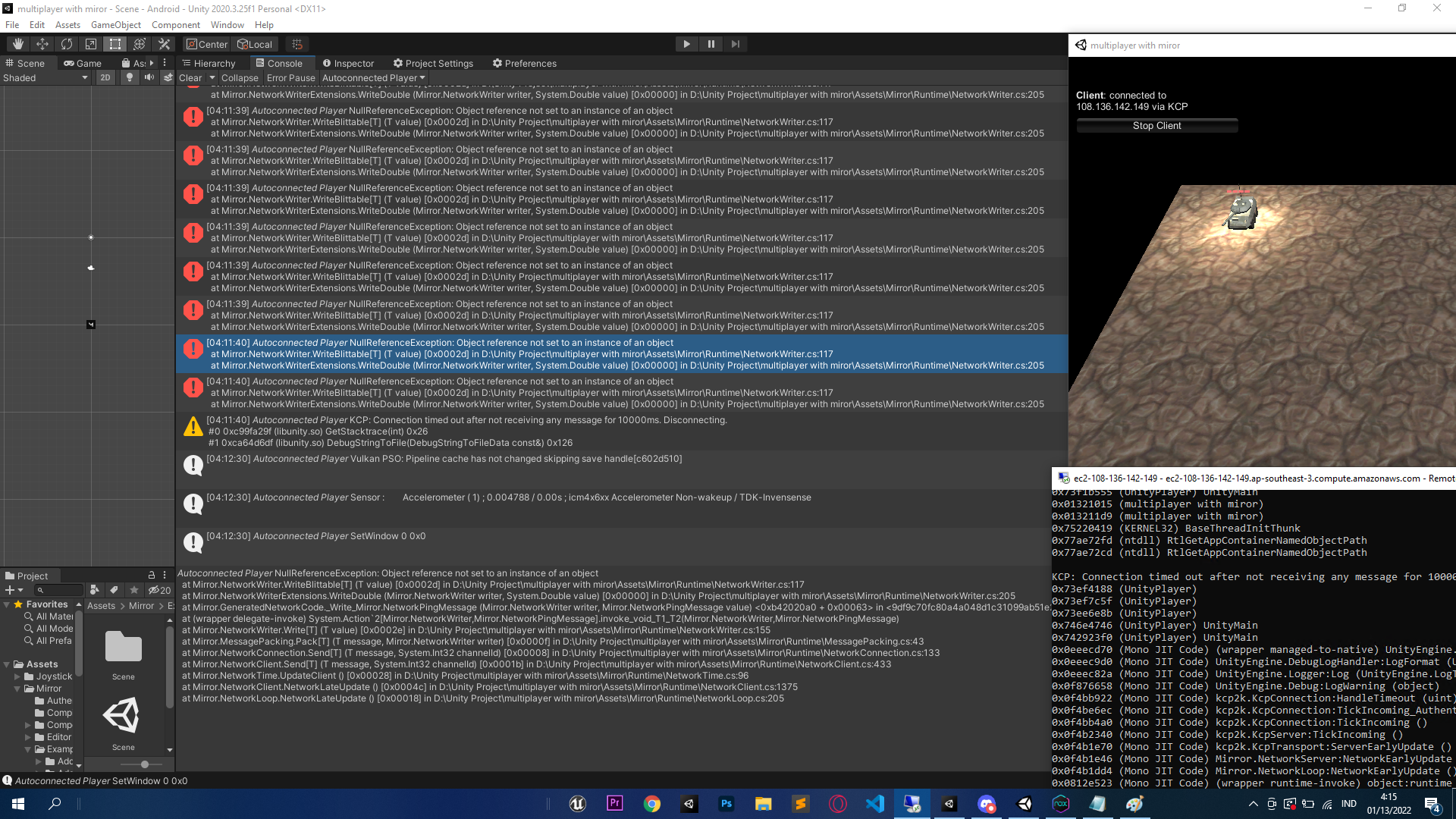1456x819 pixels.
Task: Select the Hand tool in the toolbar
Action: point(18,44)
